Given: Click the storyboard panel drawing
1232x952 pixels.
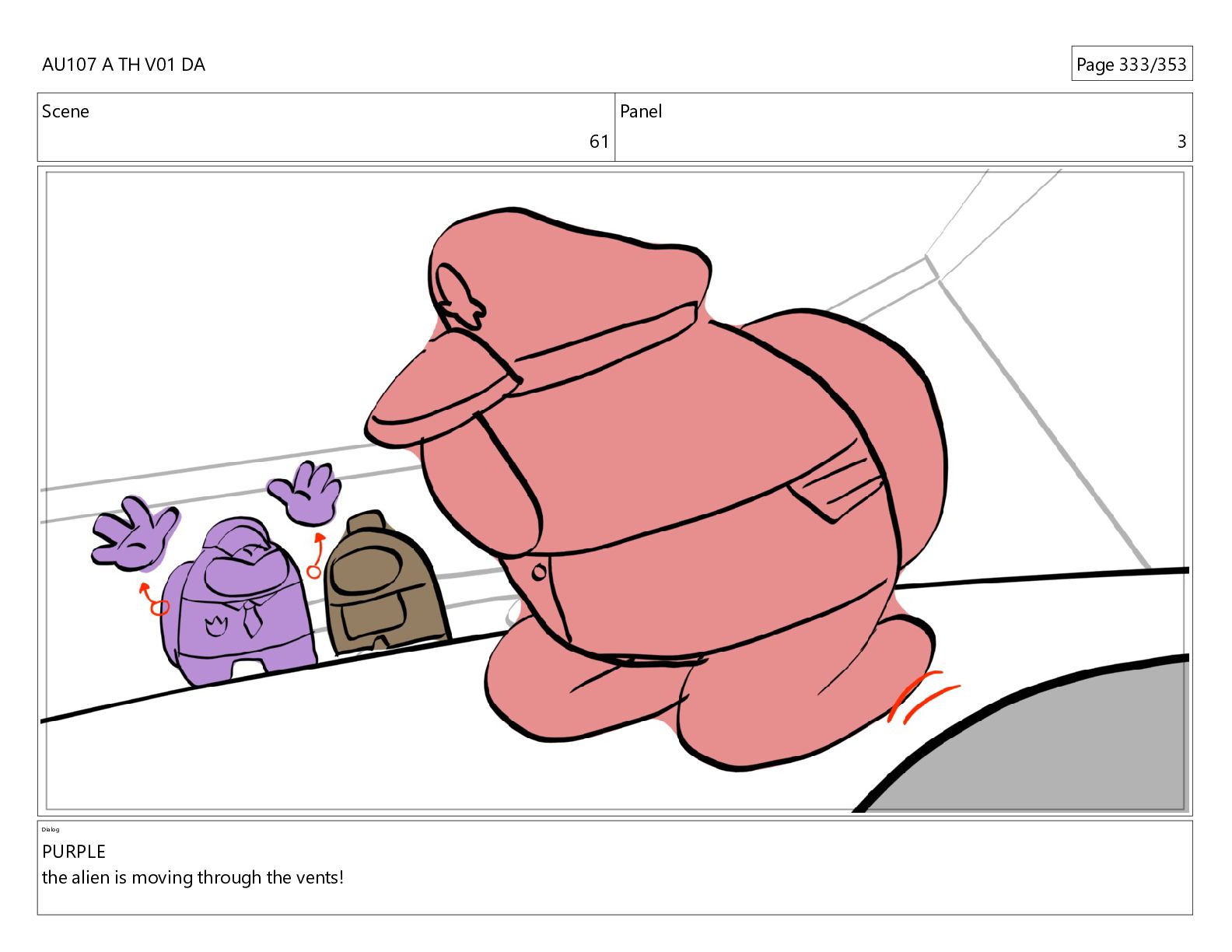Looking at the screenshot, I should (x=614, y=491).
